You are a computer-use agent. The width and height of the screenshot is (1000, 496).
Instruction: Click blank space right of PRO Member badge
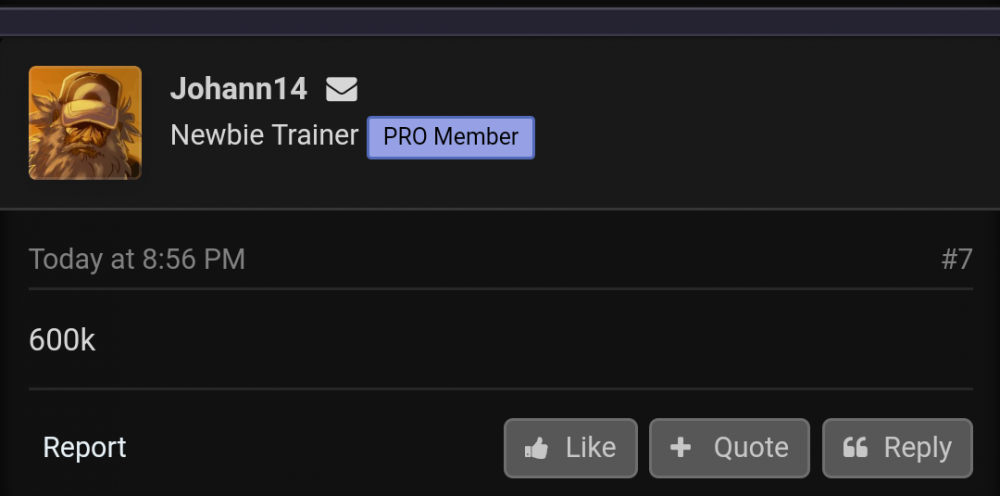pos(765,137)
